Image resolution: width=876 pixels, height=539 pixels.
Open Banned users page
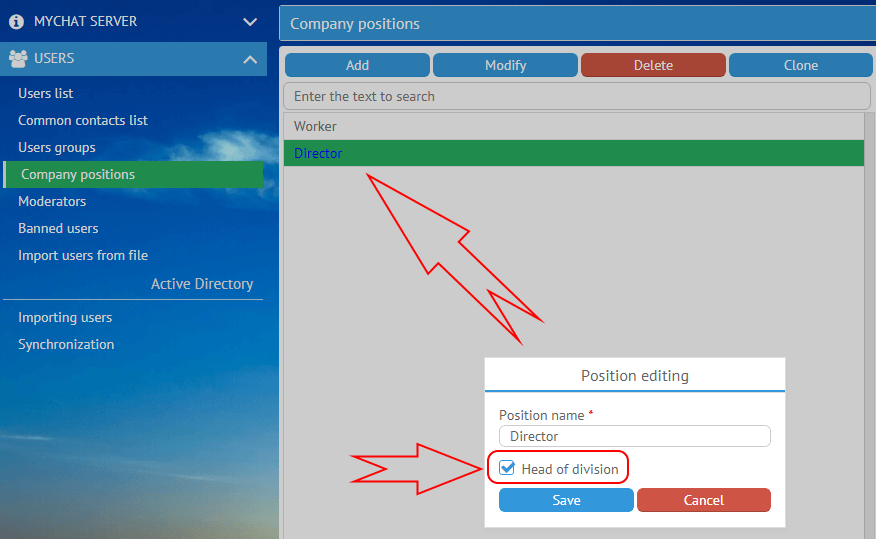pyautogui.click(x=58, y=228)
